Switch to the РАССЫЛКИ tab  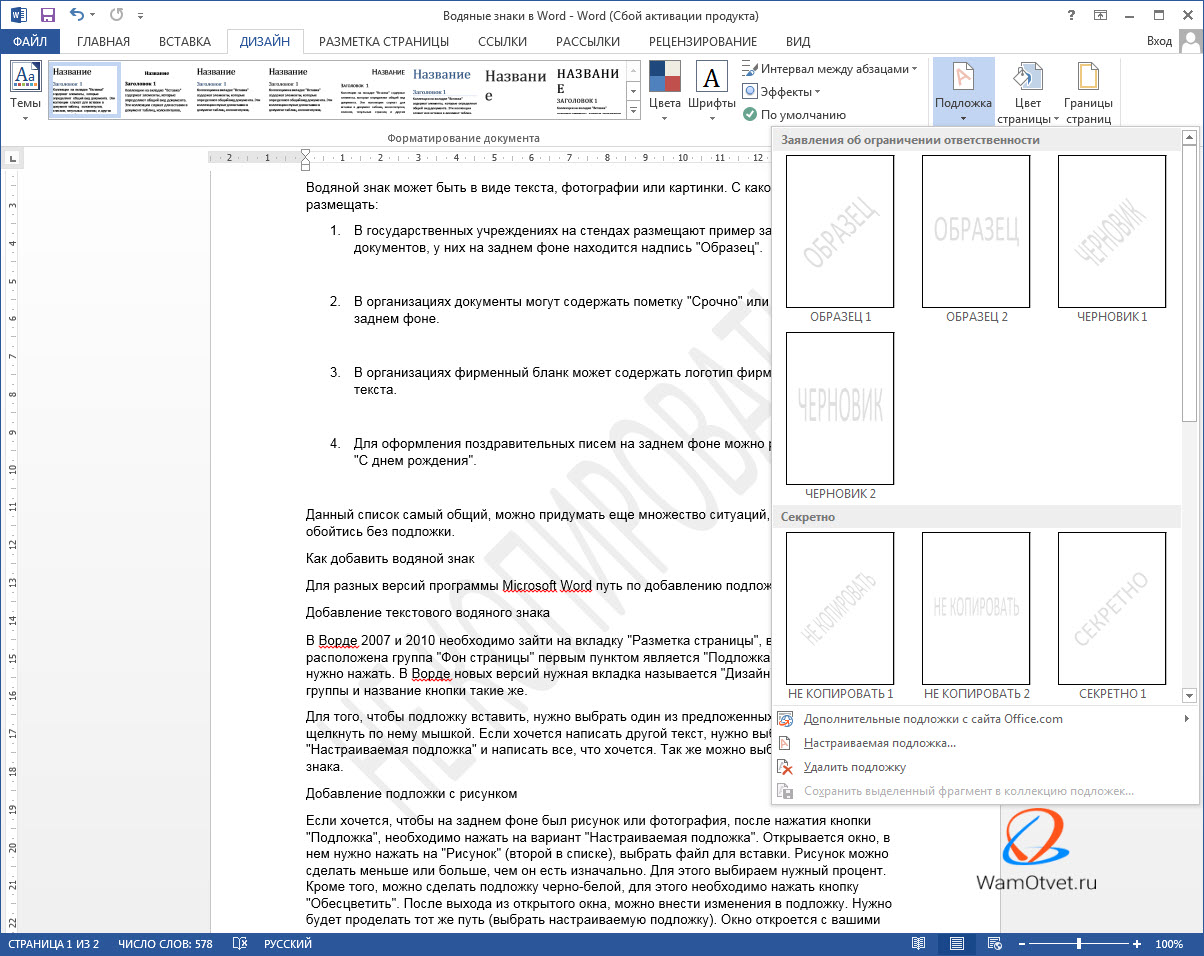tap(587, 41)
